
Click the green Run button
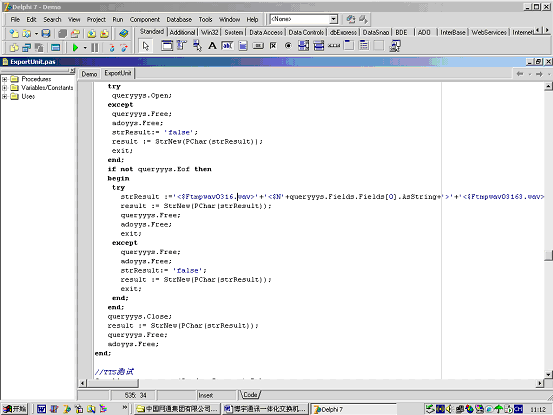tap(75, 47)
